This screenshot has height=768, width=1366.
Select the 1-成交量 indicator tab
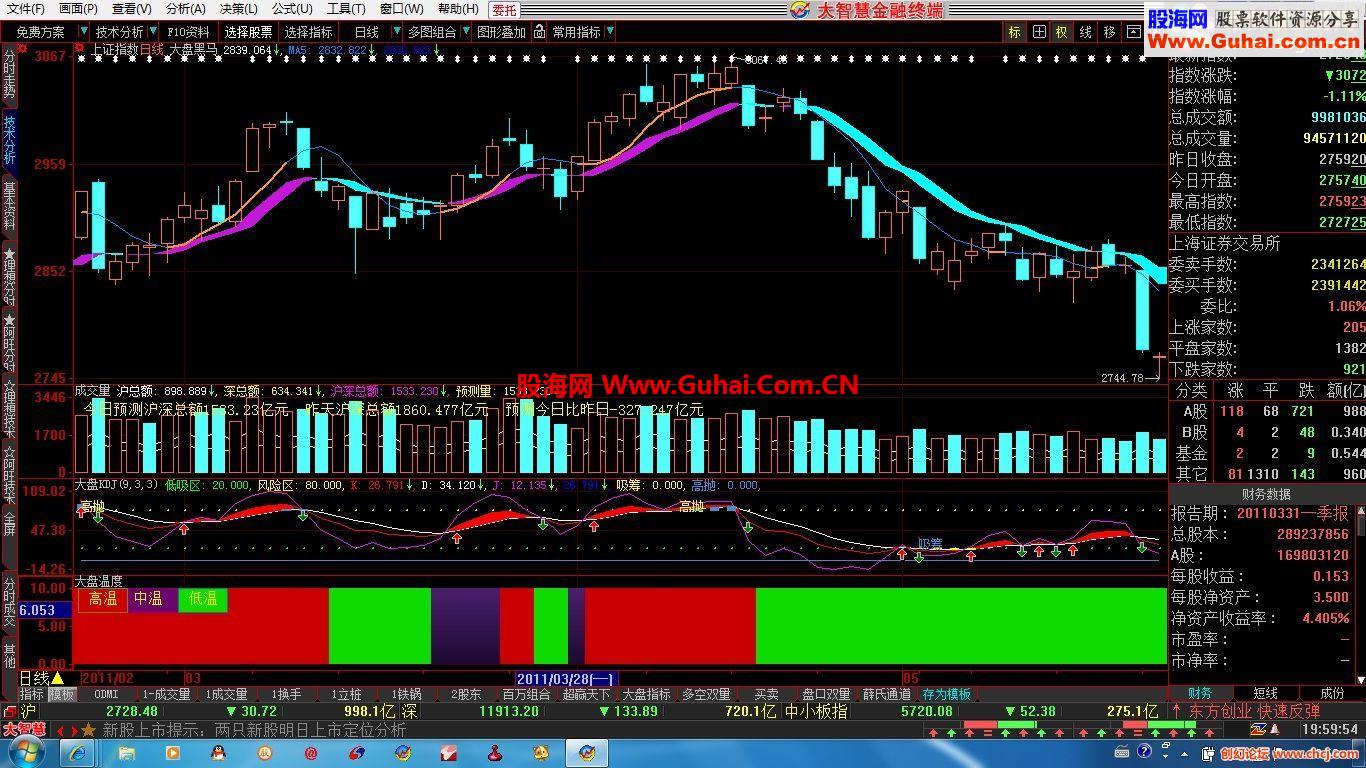coord(166,694)
